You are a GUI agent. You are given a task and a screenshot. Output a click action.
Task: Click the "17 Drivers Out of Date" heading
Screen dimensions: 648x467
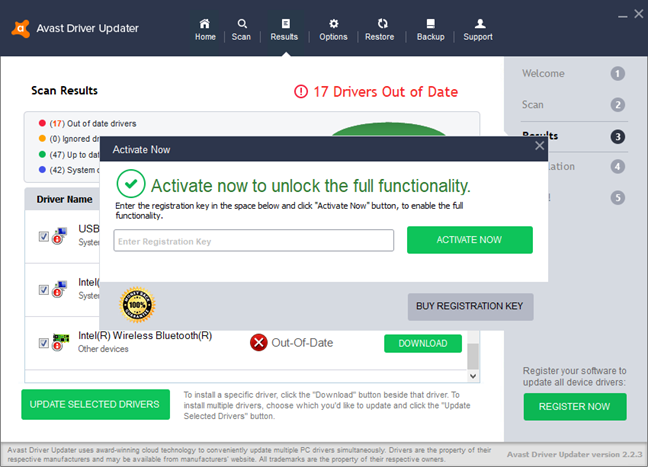tap(385, 92)
